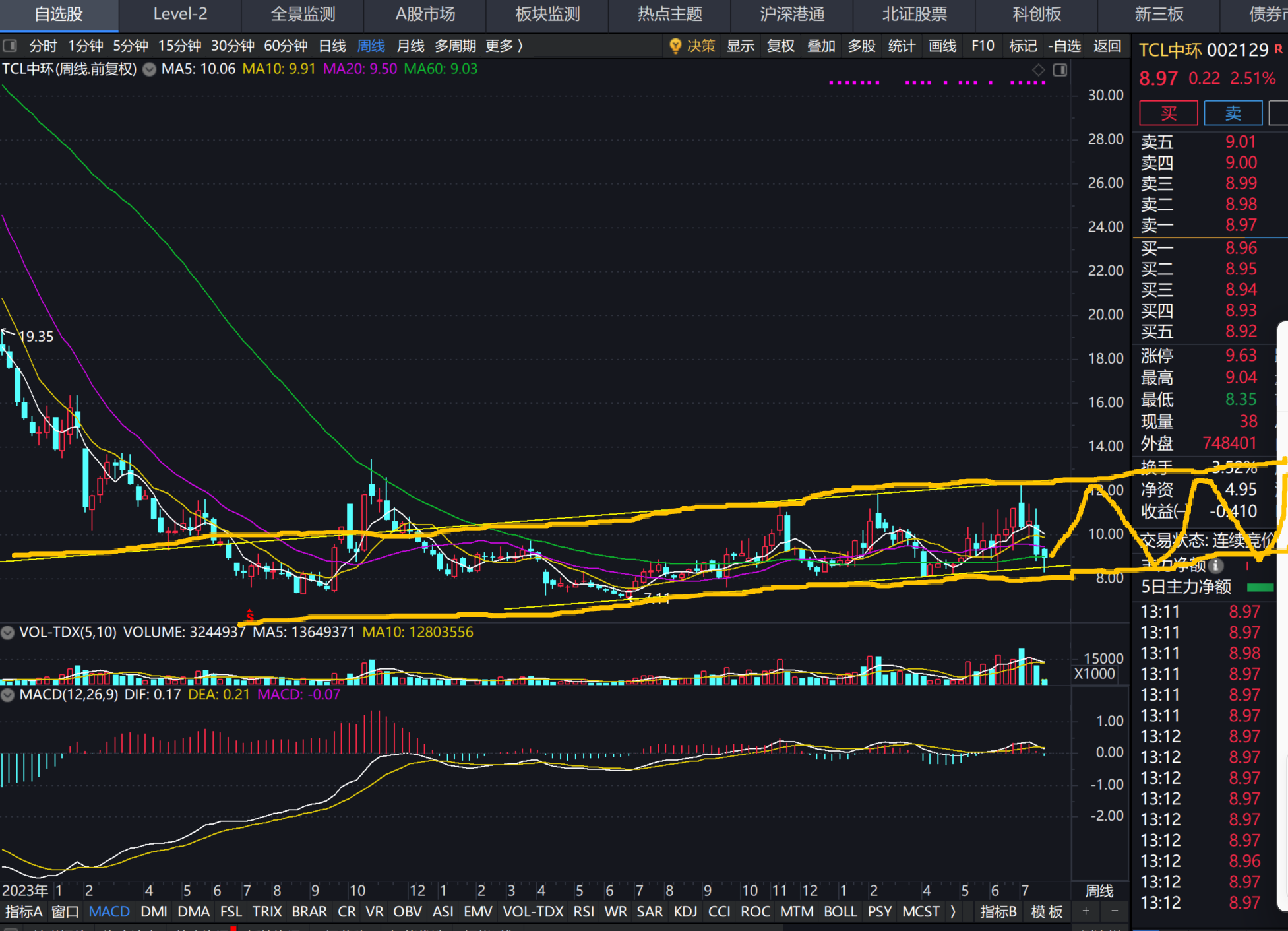Click the minus icon to remove indicator window
The width and height of the screenshot is (1288, 931).
click(x=1115, y=911)
